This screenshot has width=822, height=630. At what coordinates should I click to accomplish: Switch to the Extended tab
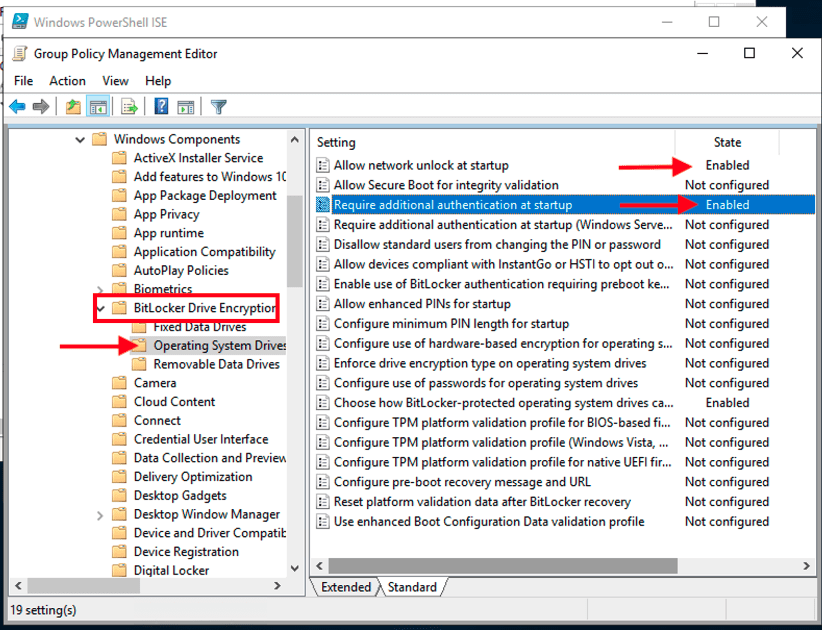(345, 587)
